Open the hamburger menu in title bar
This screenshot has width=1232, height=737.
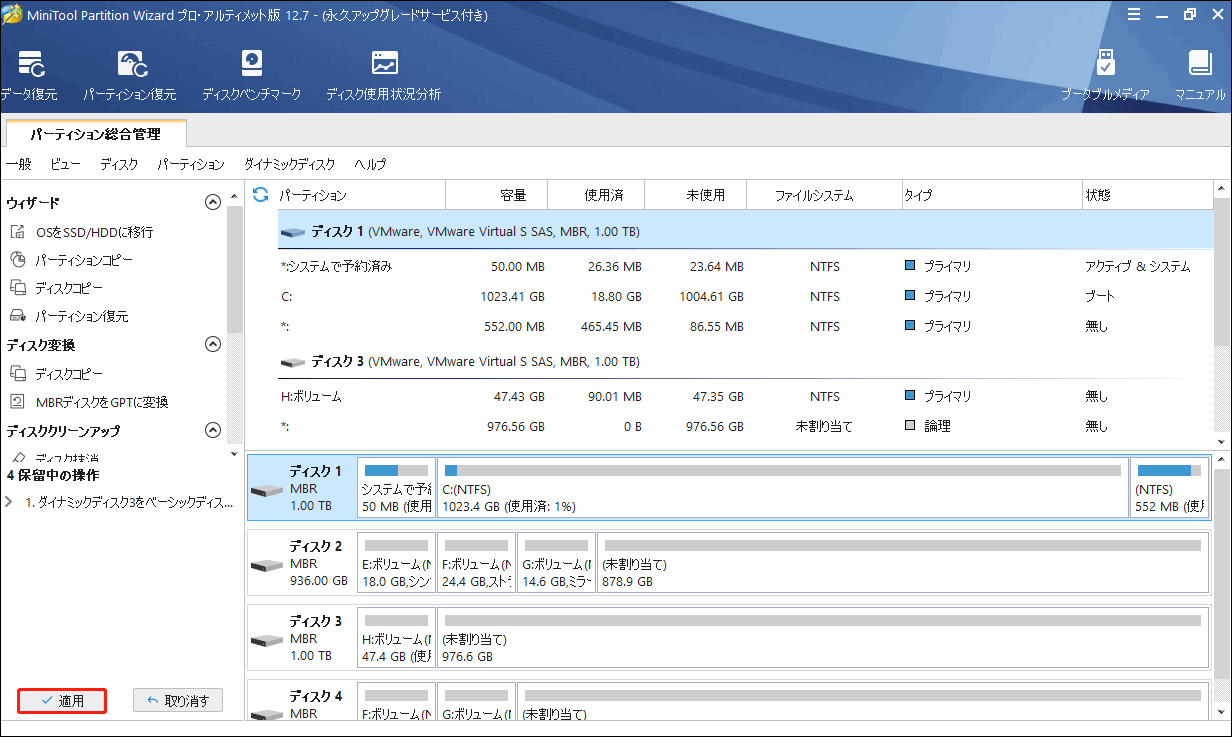(1133, 15)
